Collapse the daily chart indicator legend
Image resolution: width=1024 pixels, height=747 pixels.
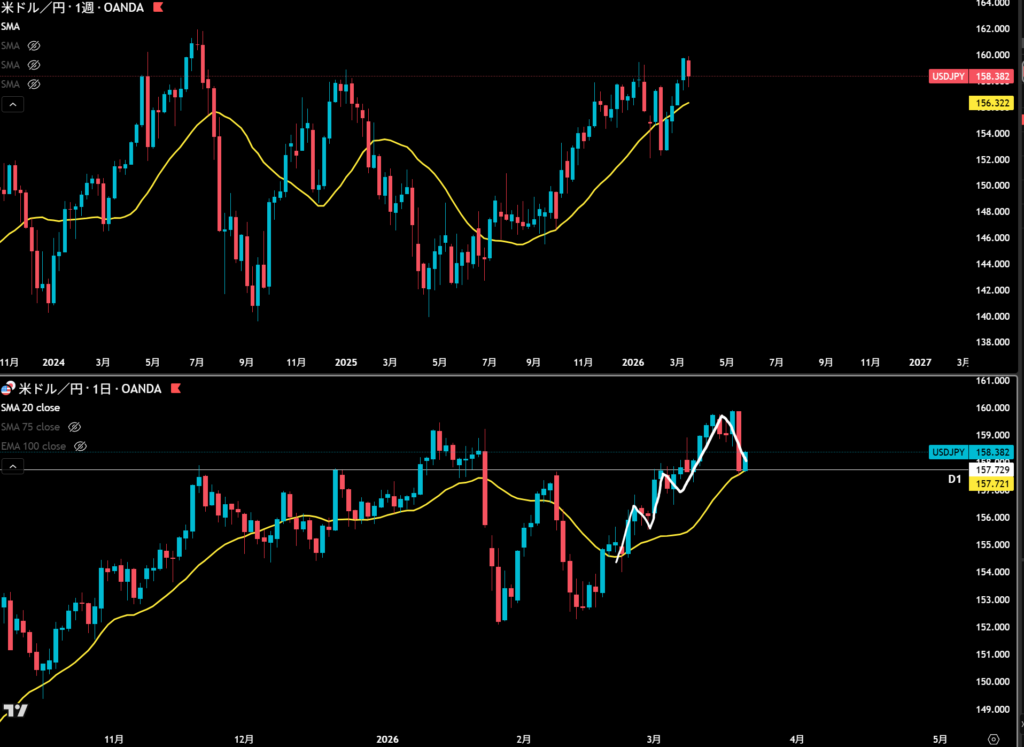coord(13,466)
